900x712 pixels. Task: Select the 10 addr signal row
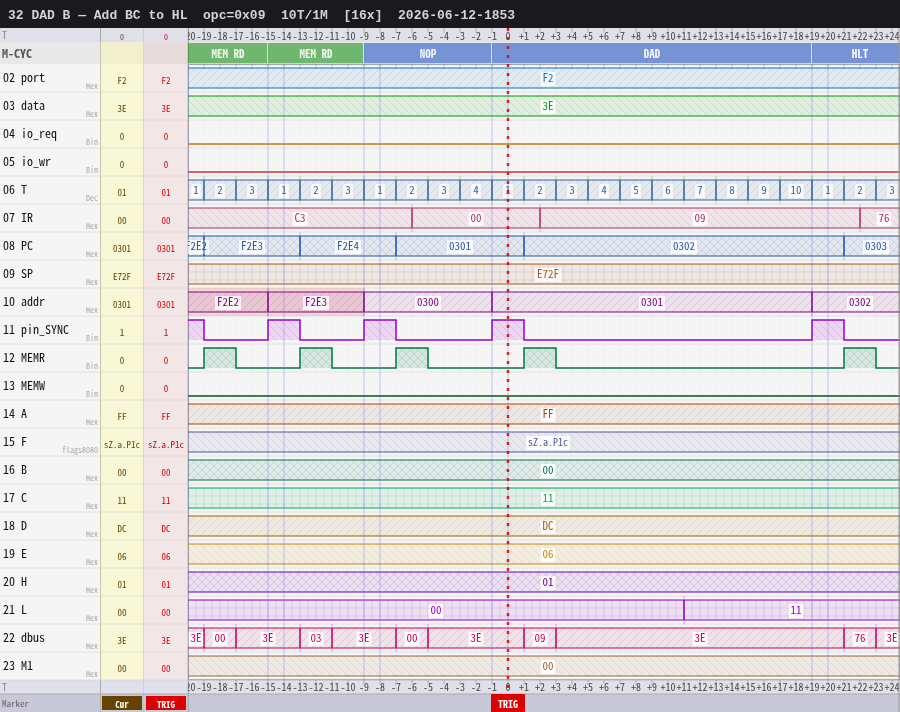450,302
